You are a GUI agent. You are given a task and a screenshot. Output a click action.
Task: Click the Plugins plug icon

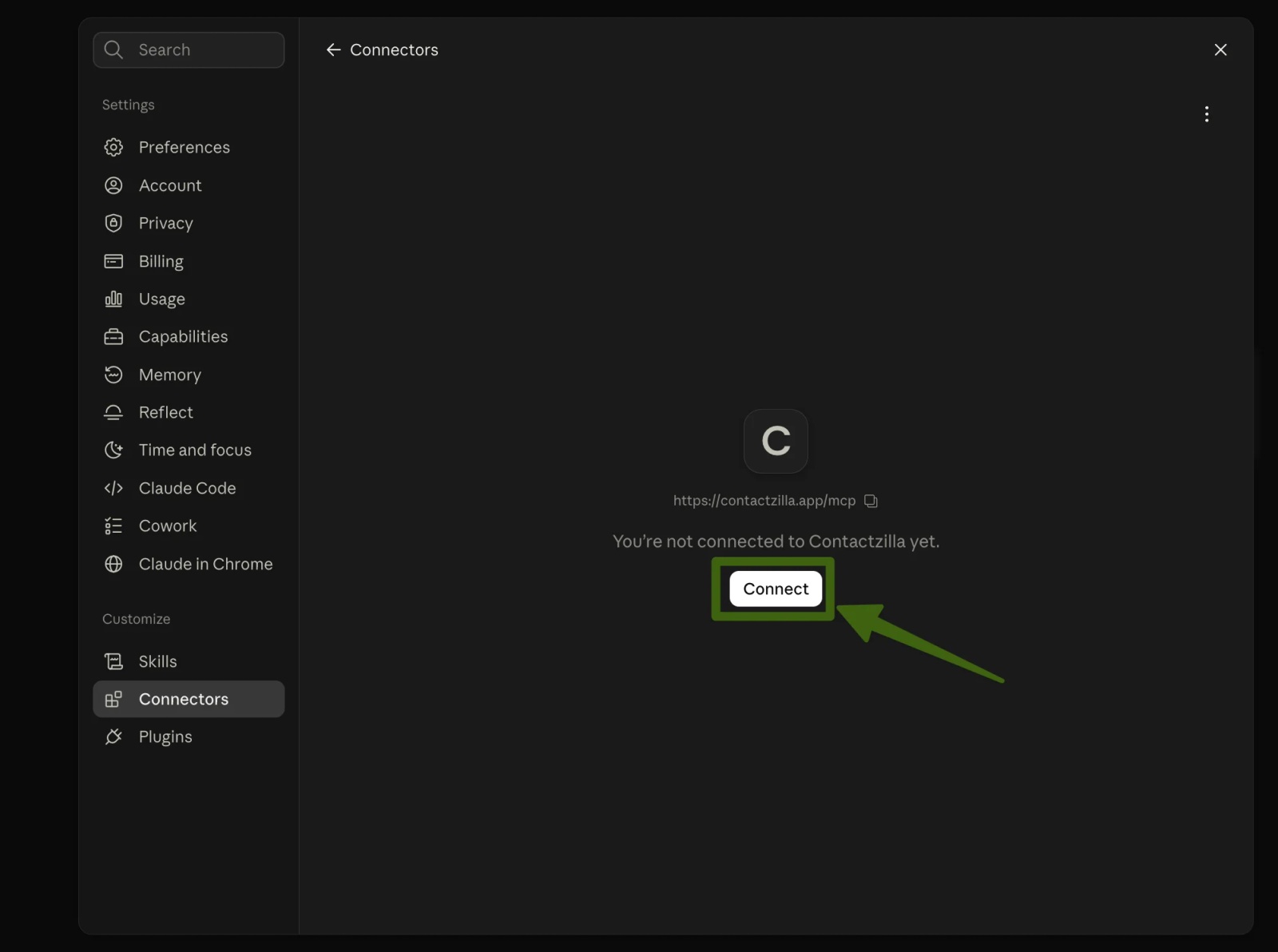coord(113,736)
